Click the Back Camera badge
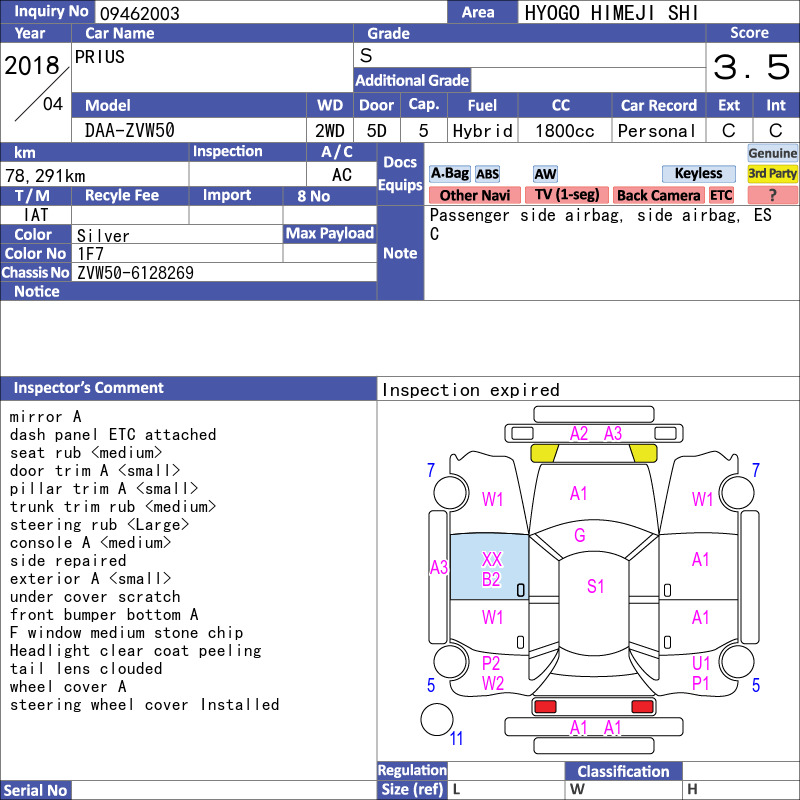Viewport: 800px width, 800px height. pyautogui.click(x=658, y=195)
